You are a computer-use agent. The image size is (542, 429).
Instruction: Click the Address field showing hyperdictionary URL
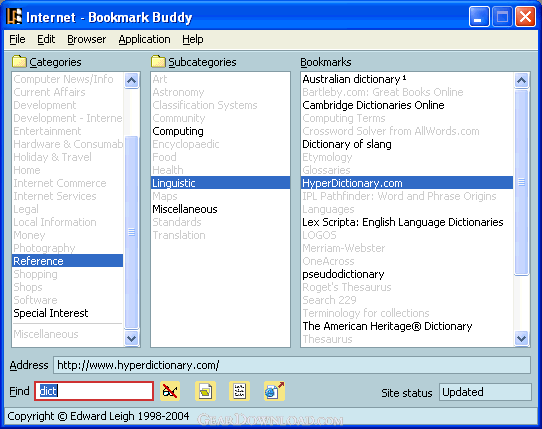point(292,365)
